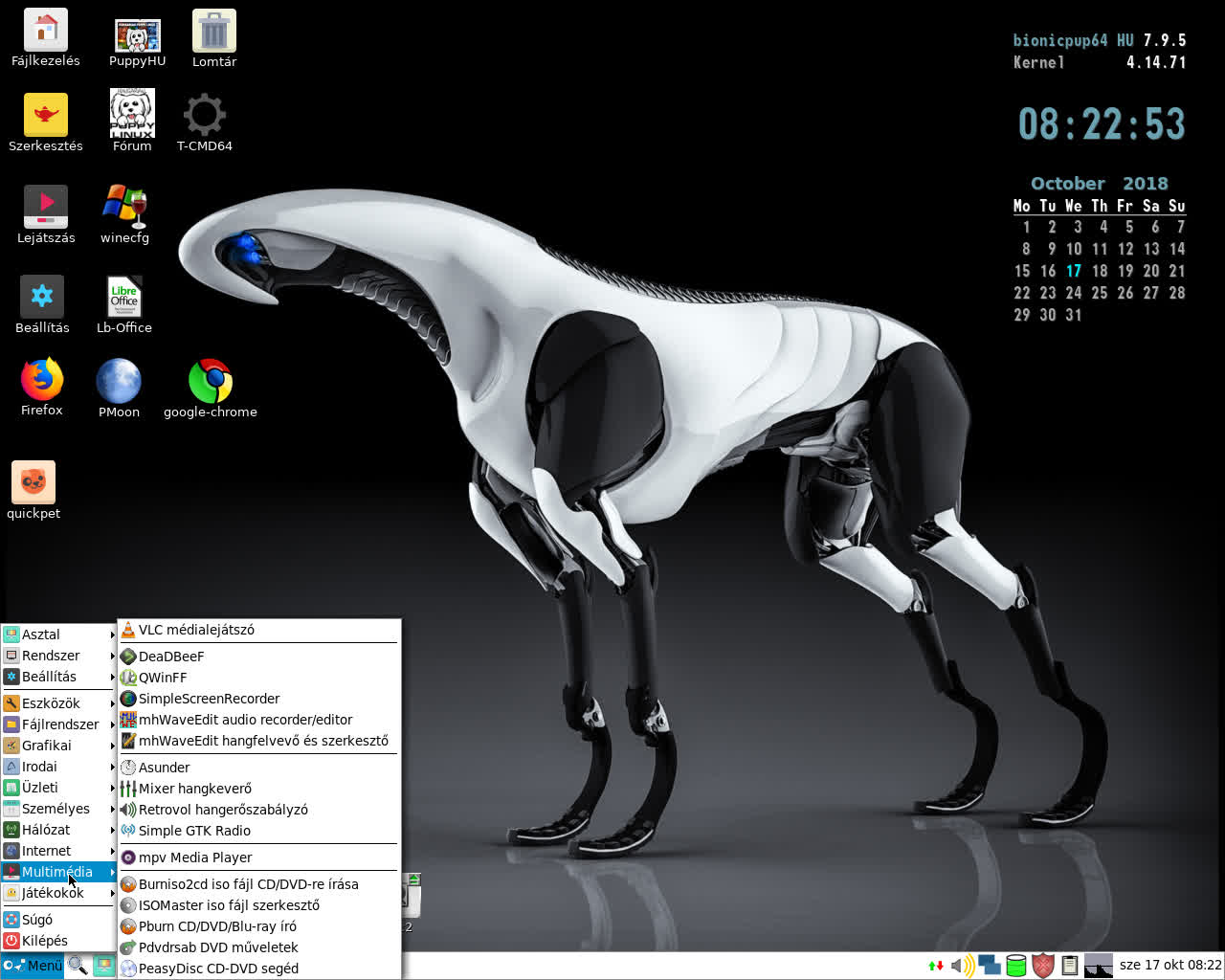Expand the Üzleti submenu
Screen dimensions: 1225x980
58,788
